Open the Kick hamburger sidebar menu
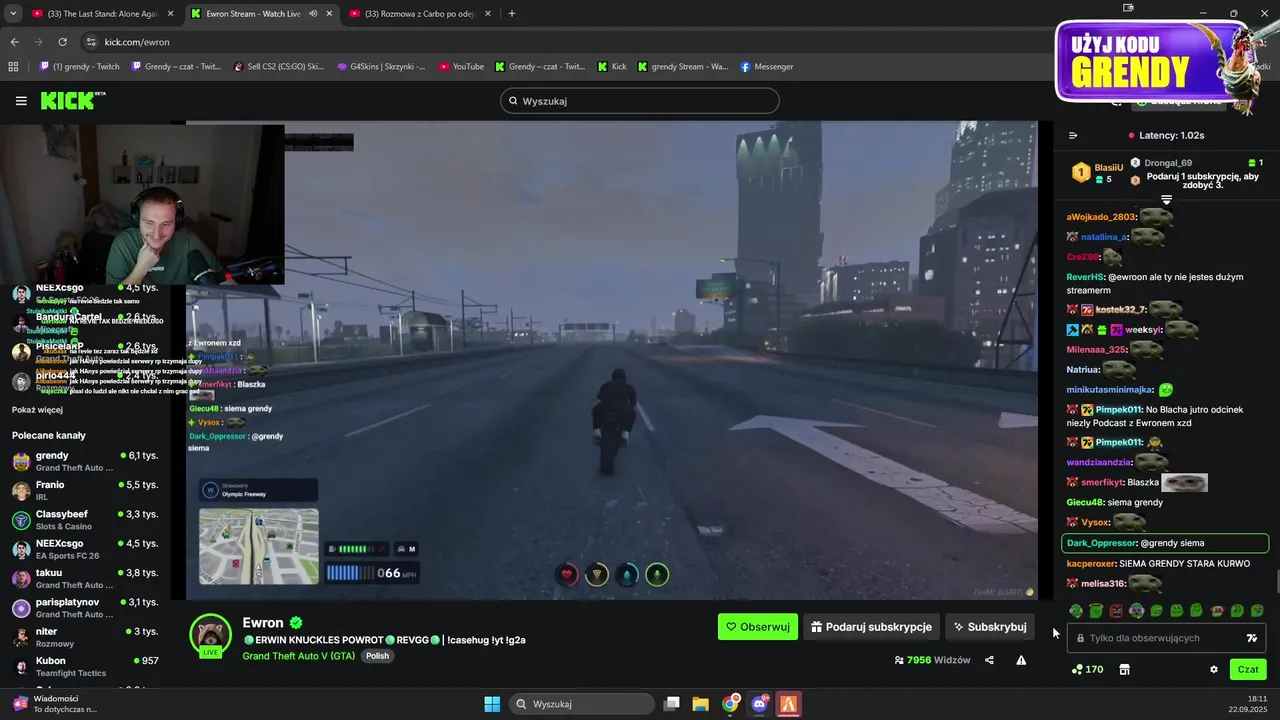Image resolution: width=1280 pixels, height=720 pixels. point(21,101)
